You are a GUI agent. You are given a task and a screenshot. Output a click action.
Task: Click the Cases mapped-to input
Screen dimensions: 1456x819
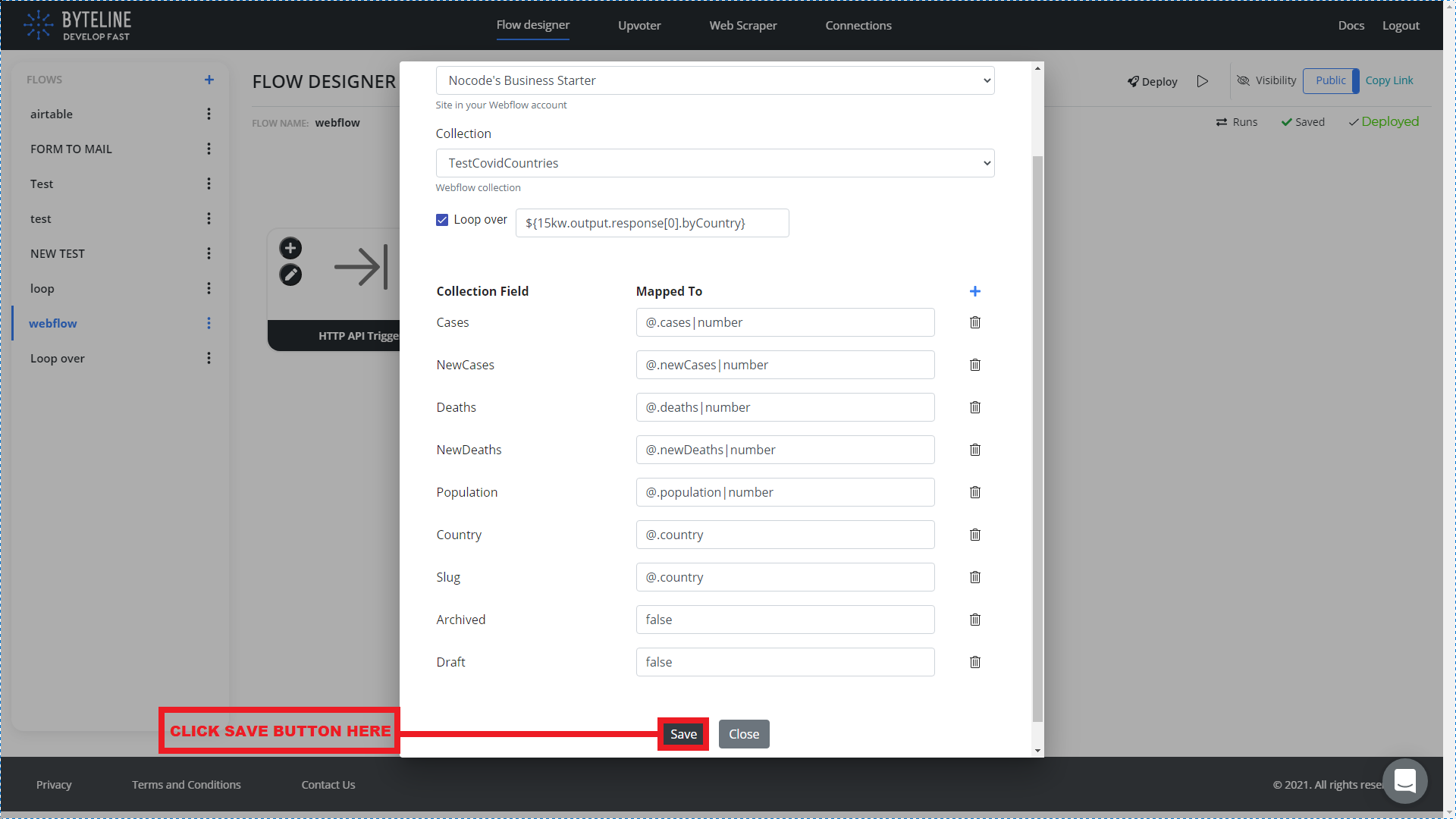(x=785, y=322)
